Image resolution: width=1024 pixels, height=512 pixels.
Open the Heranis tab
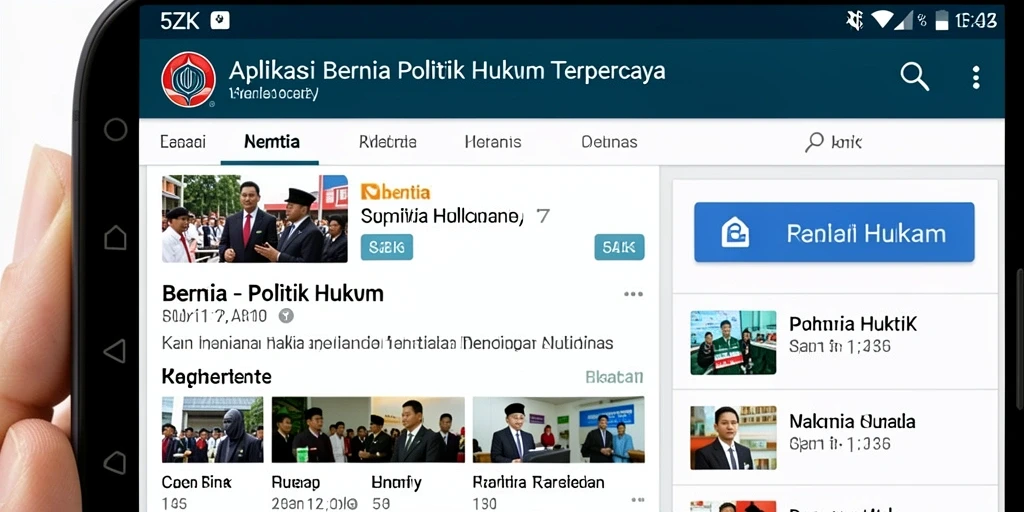tap(493, 142)
